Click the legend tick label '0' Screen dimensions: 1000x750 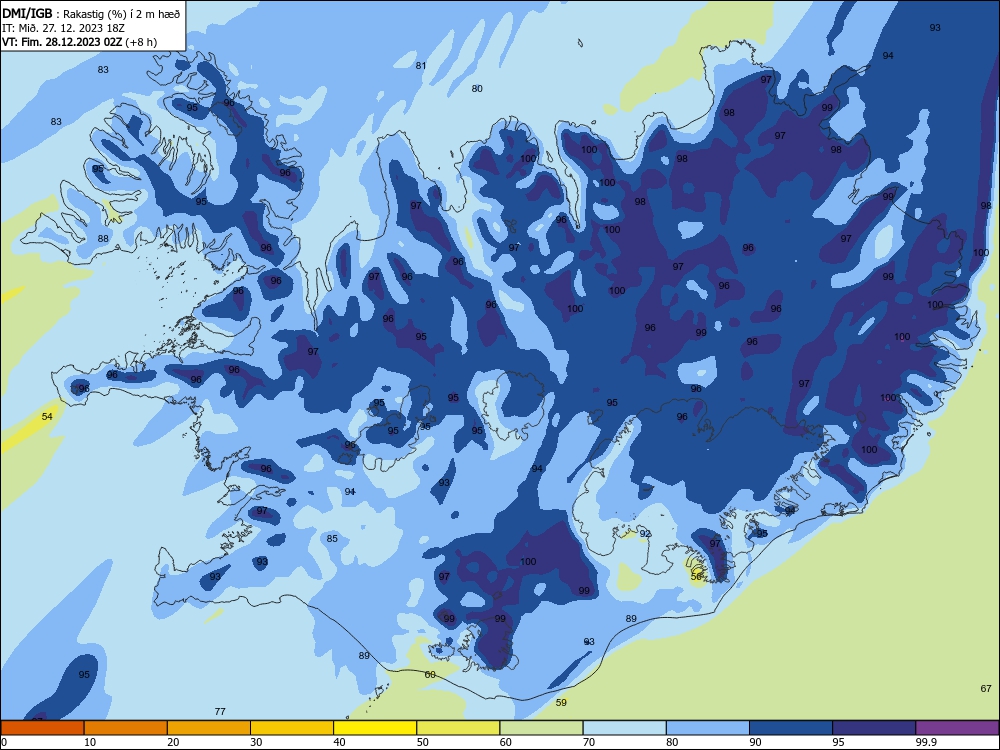coord(4,742)
